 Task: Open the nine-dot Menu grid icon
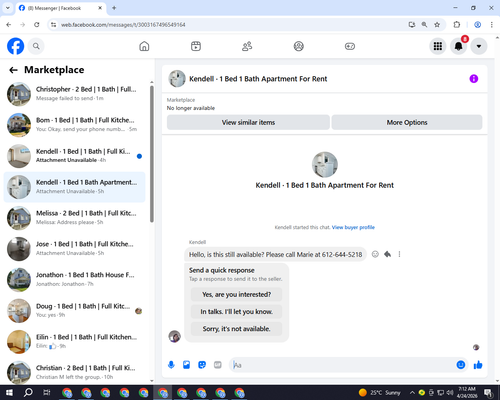438,46
